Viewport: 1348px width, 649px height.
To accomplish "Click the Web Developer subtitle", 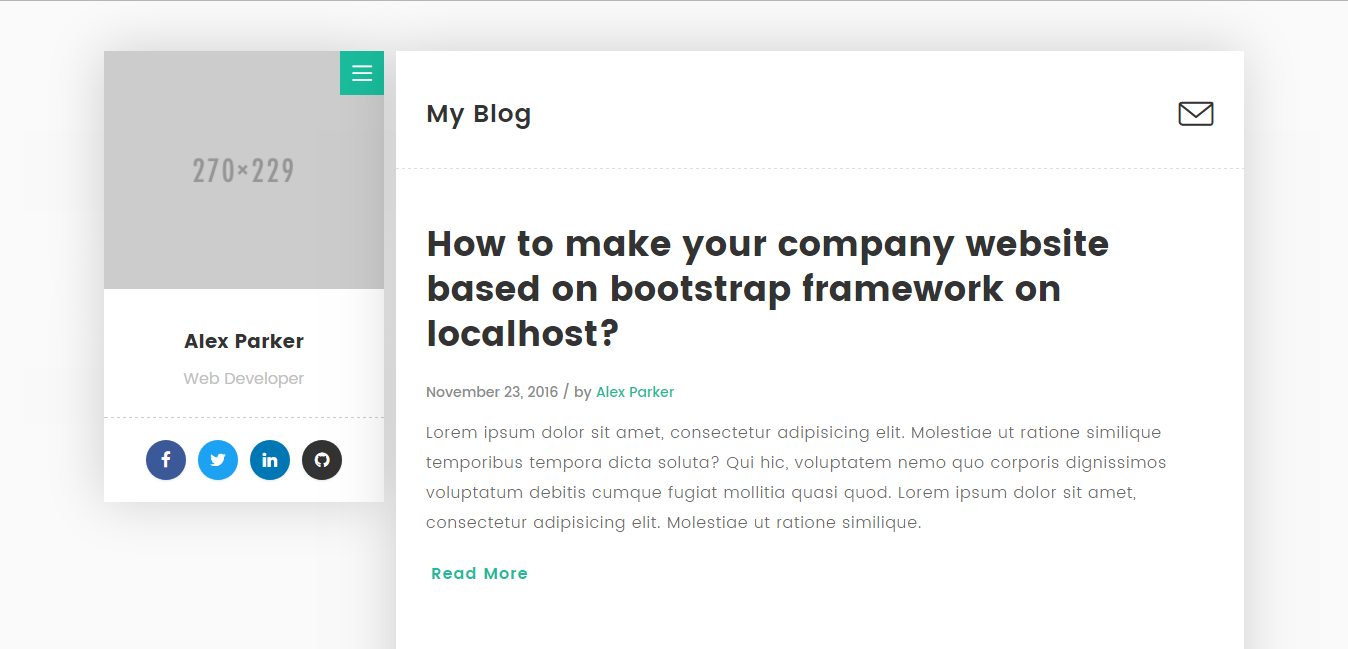I will pyautogui.click(x=244, y=379).
